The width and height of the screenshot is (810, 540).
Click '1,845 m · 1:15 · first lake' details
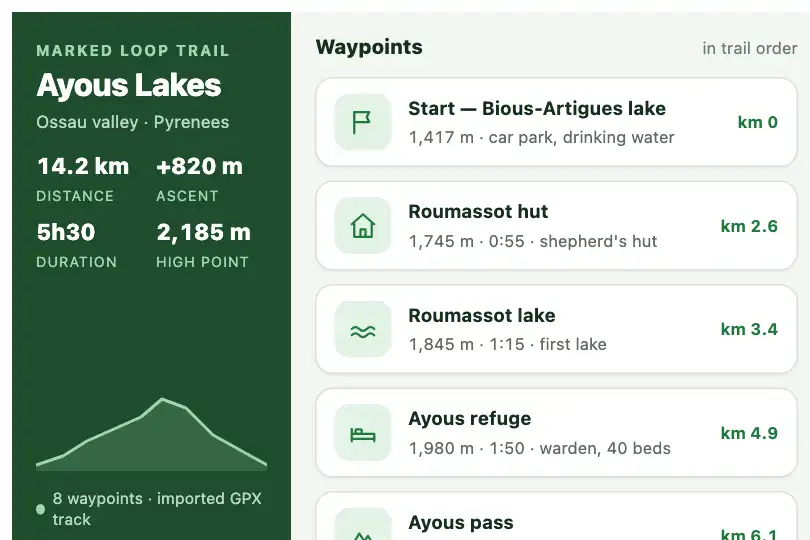[507, 344]
